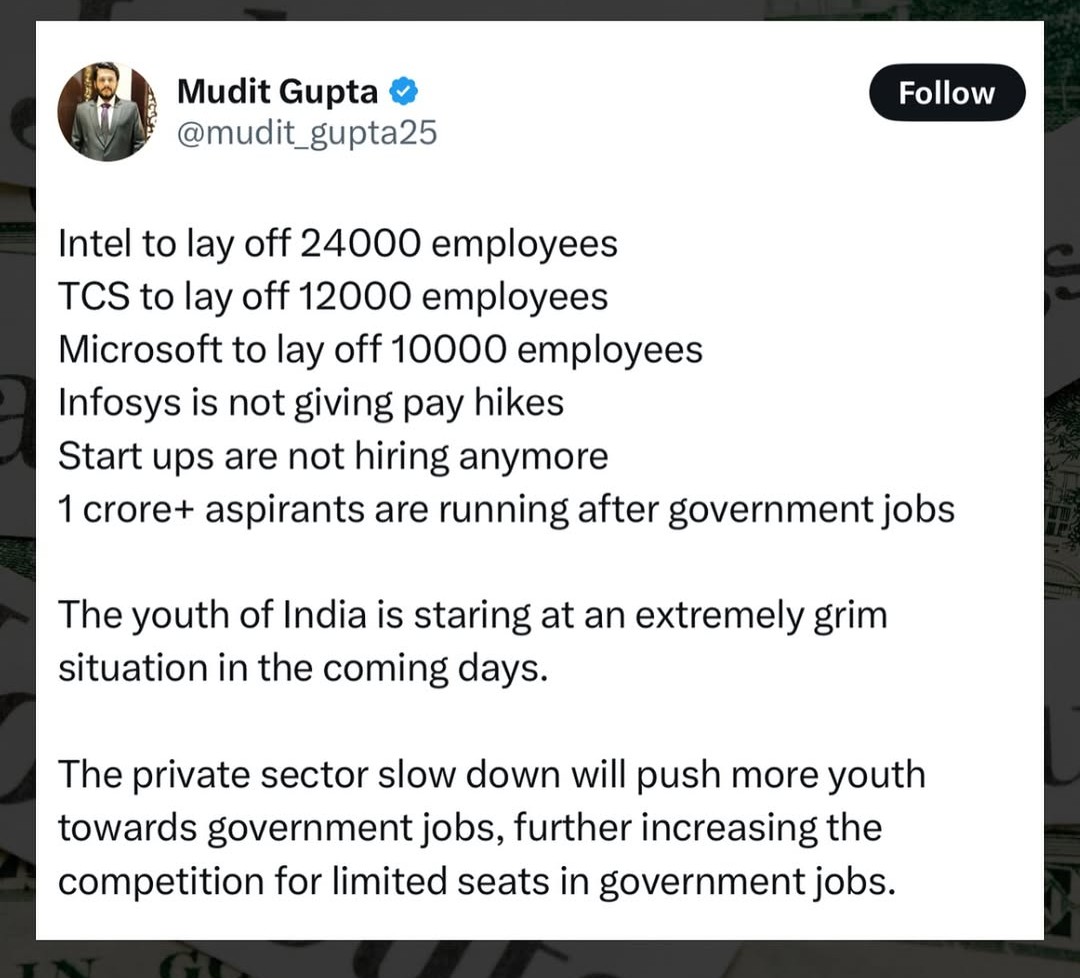Open Mudit Gupta's profile picture
The height and width of the screenshot is (978, 1080).
click(x=107, y=112)
